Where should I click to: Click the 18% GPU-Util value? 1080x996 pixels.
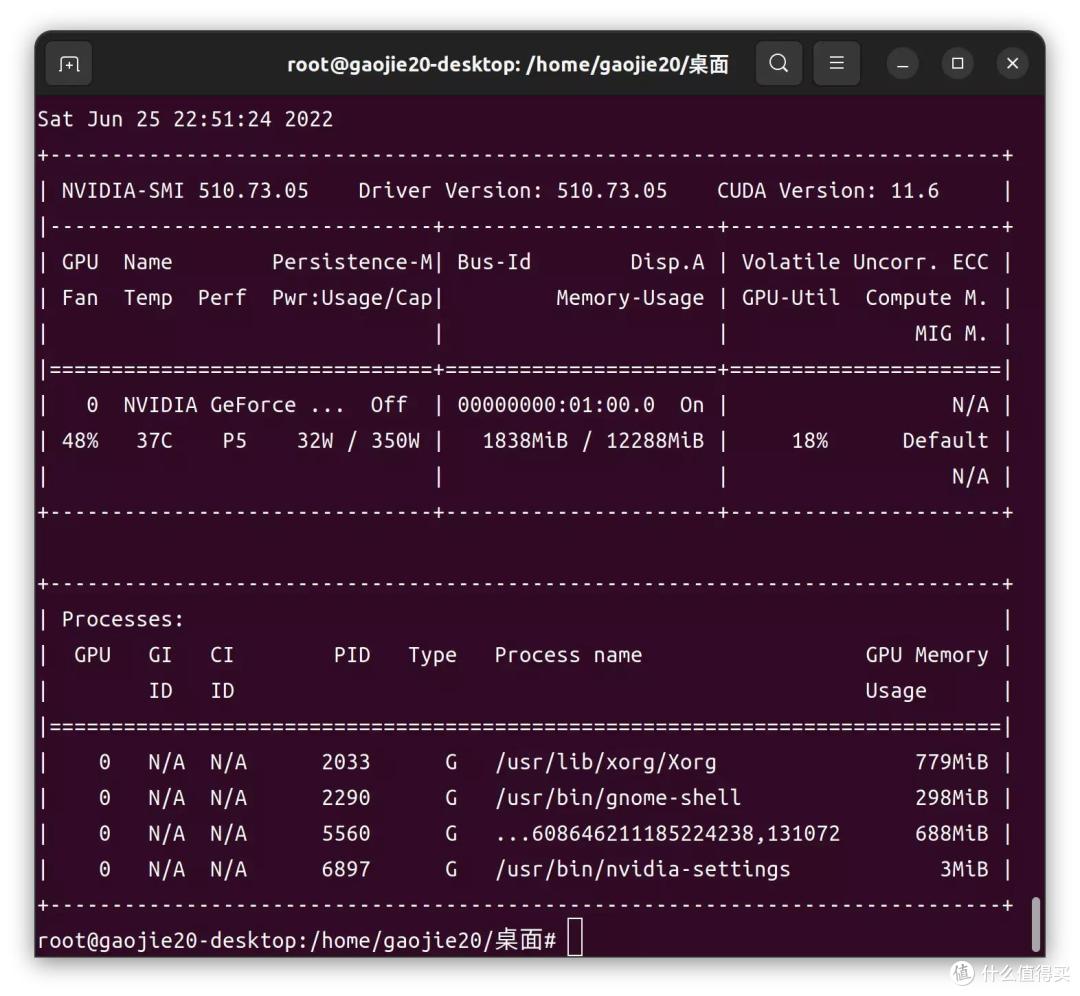point(809,441)
